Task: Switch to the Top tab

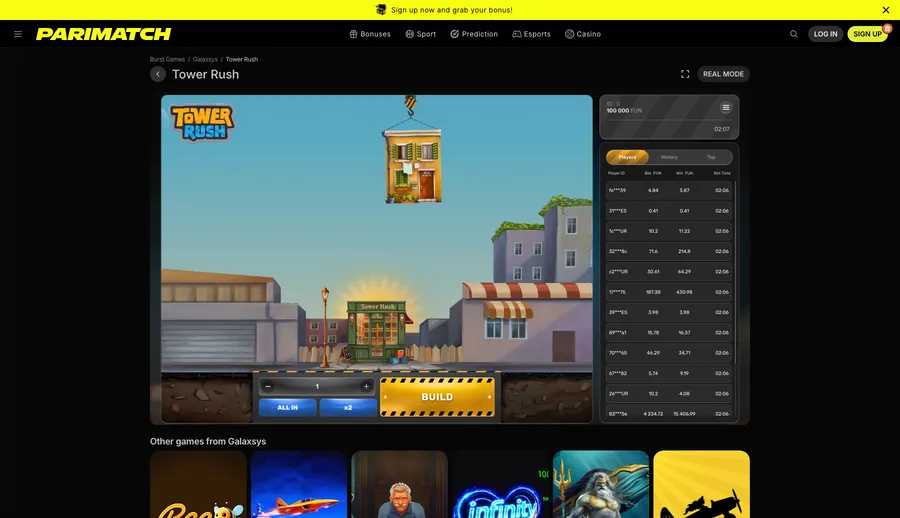Action: tap(711, 157)
